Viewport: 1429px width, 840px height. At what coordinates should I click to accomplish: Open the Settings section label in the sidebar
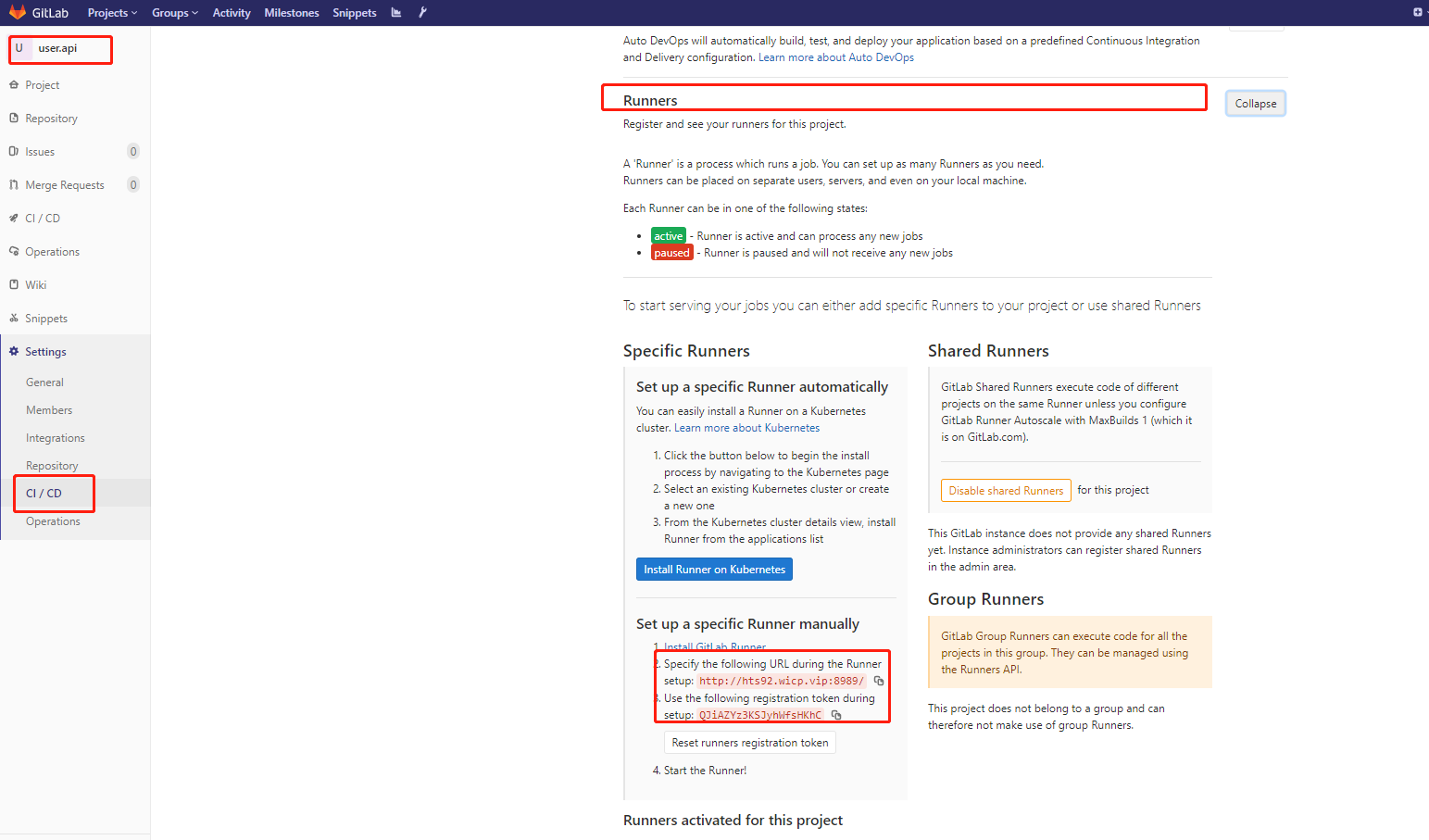(x=45, y=352)
